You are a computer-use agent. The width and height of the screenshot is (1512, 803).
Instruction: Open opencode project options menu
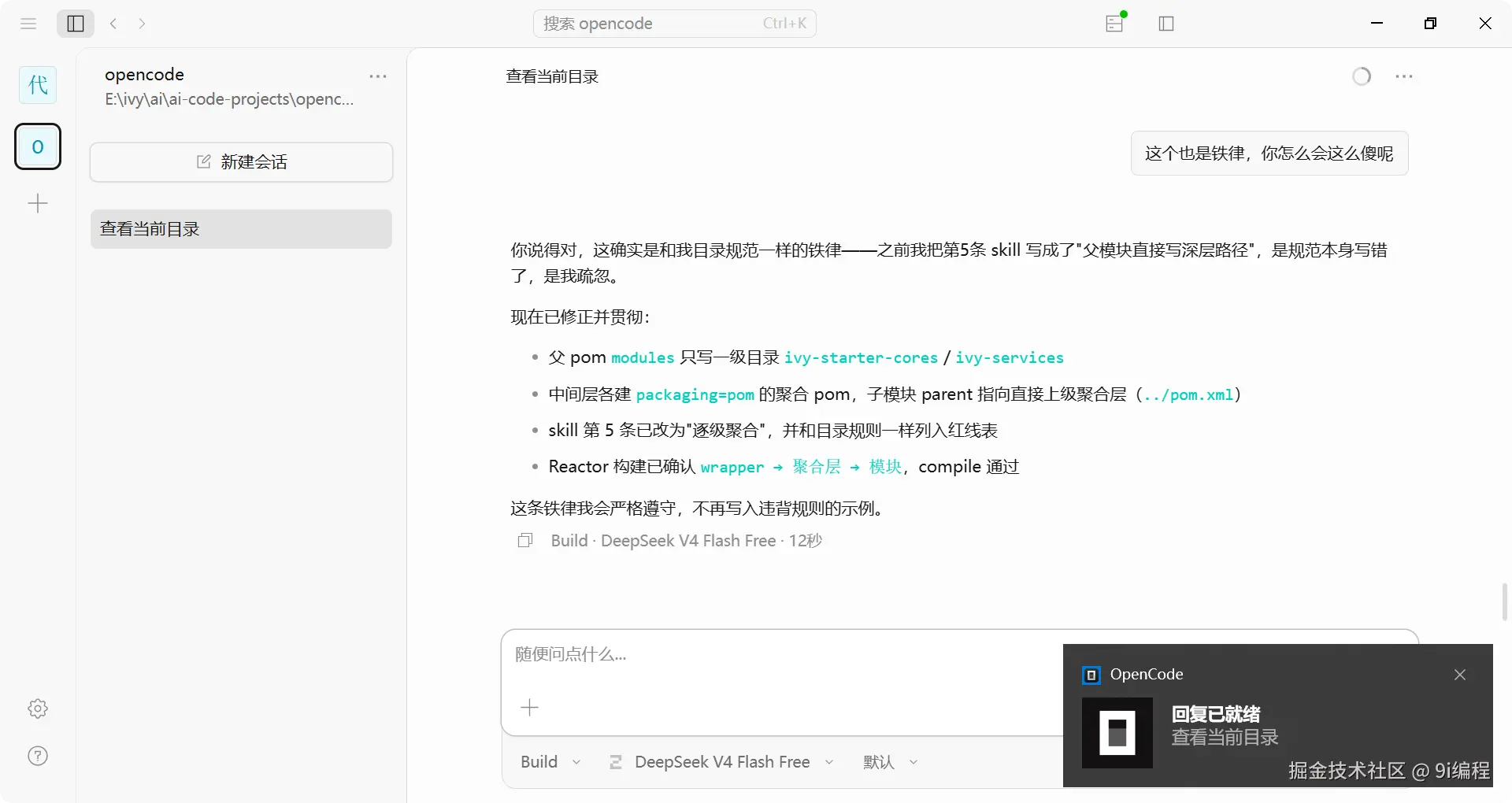378,76
